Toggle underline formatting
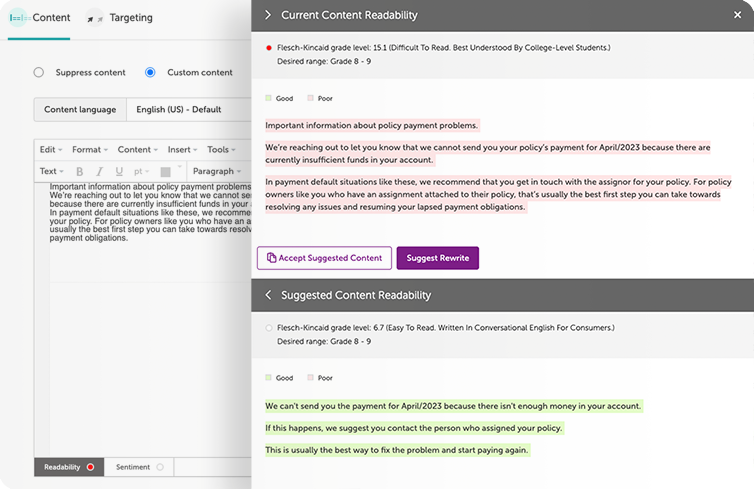This screenshot has width=754, height=489. tap(119, 172)
